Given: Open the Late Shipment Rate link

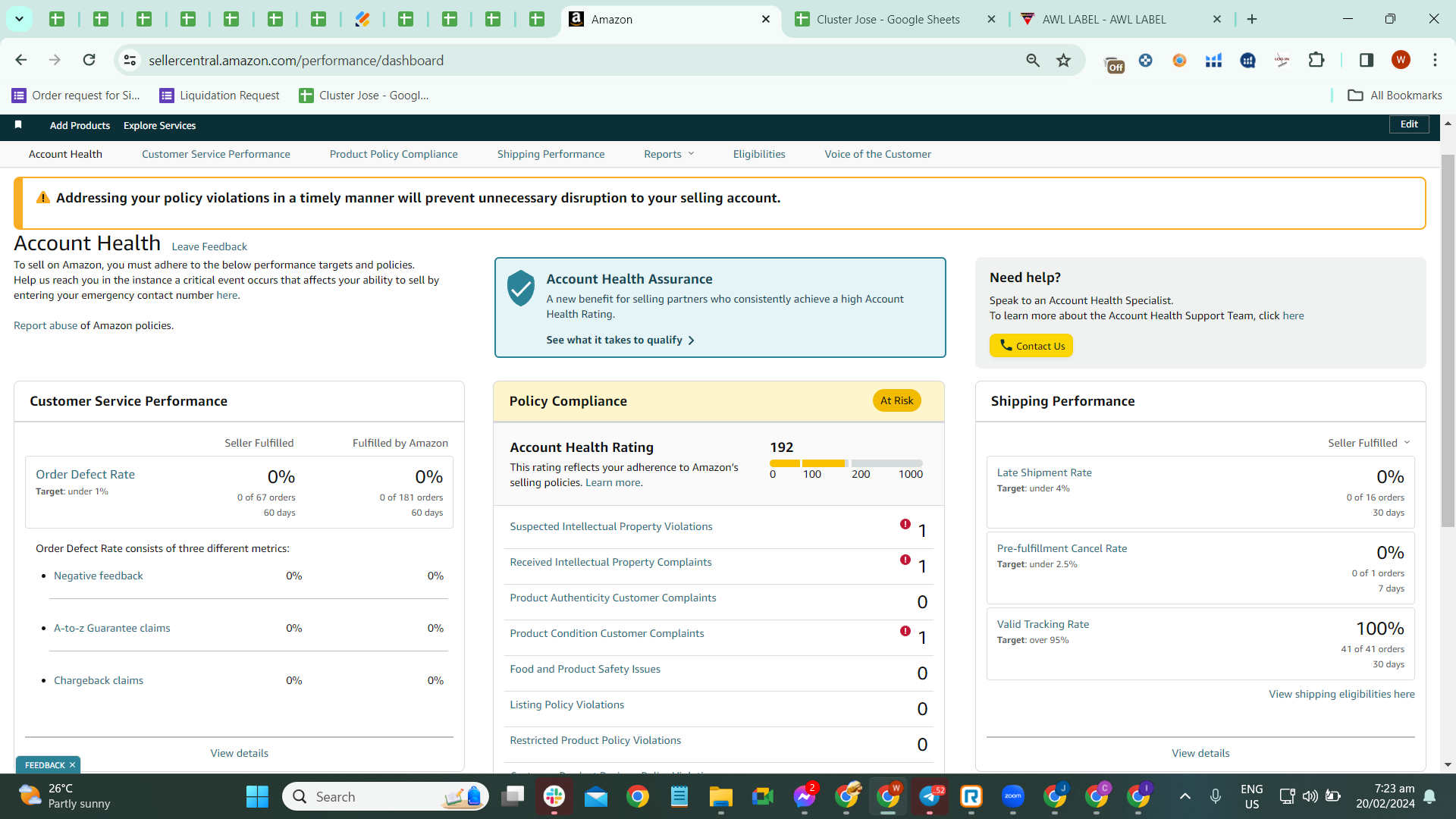Looking at the screenshot, I should [x=1044, y=472].
